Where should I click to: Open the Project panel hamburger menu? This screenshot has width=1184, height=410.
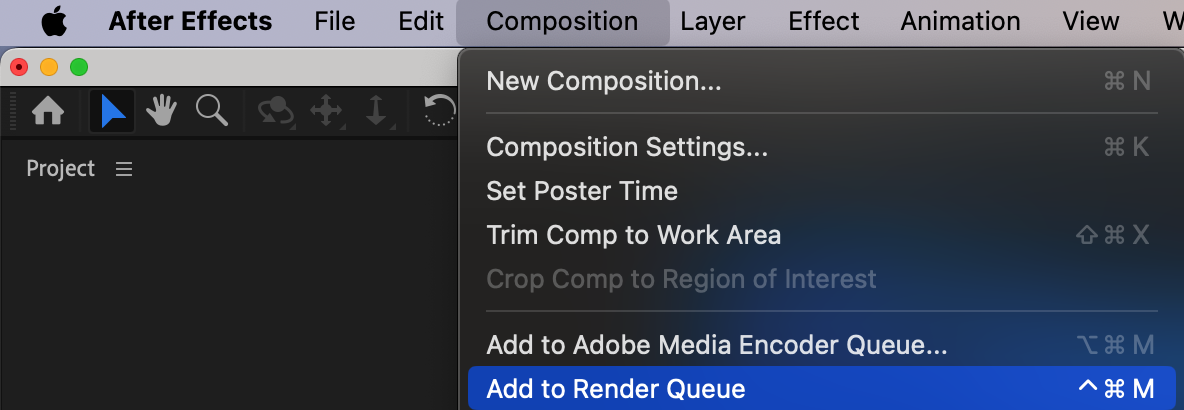[124, 170]
